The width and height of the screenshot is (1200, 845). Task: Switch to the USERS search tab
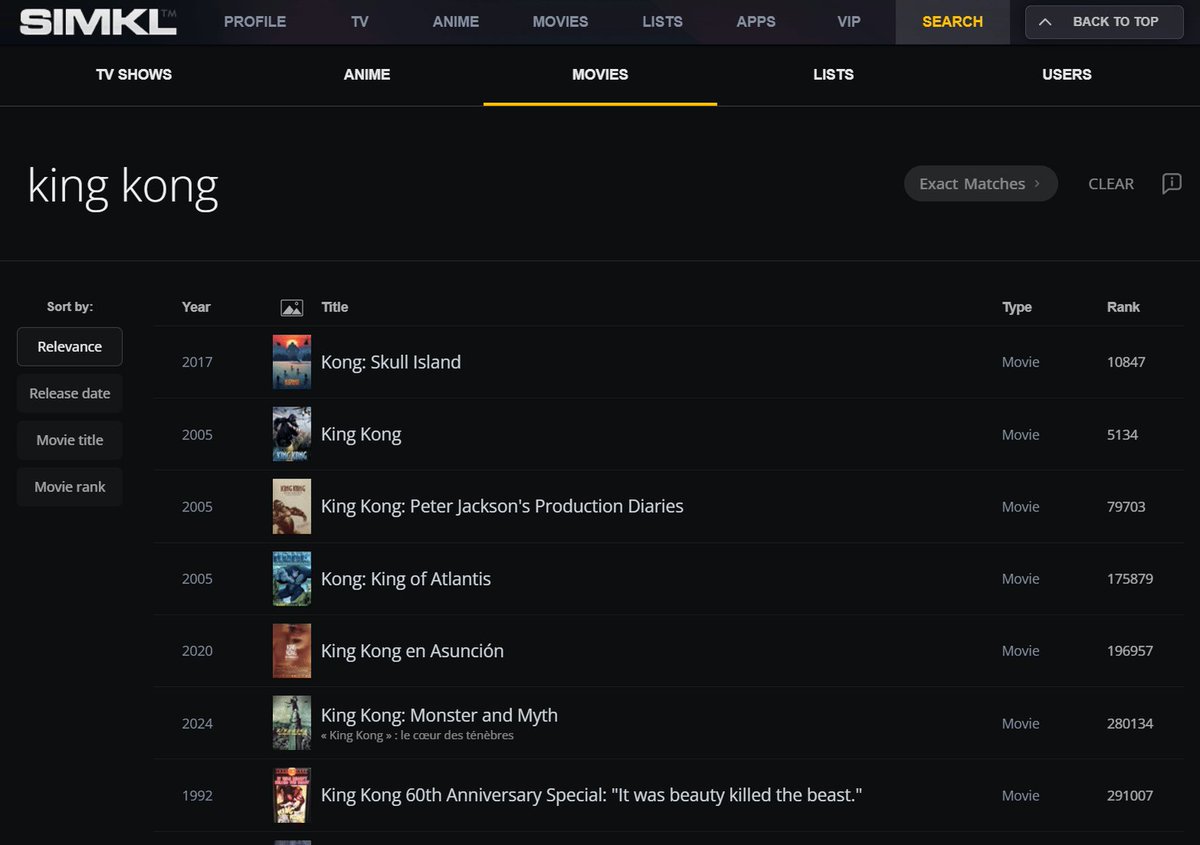point(1067,75)
